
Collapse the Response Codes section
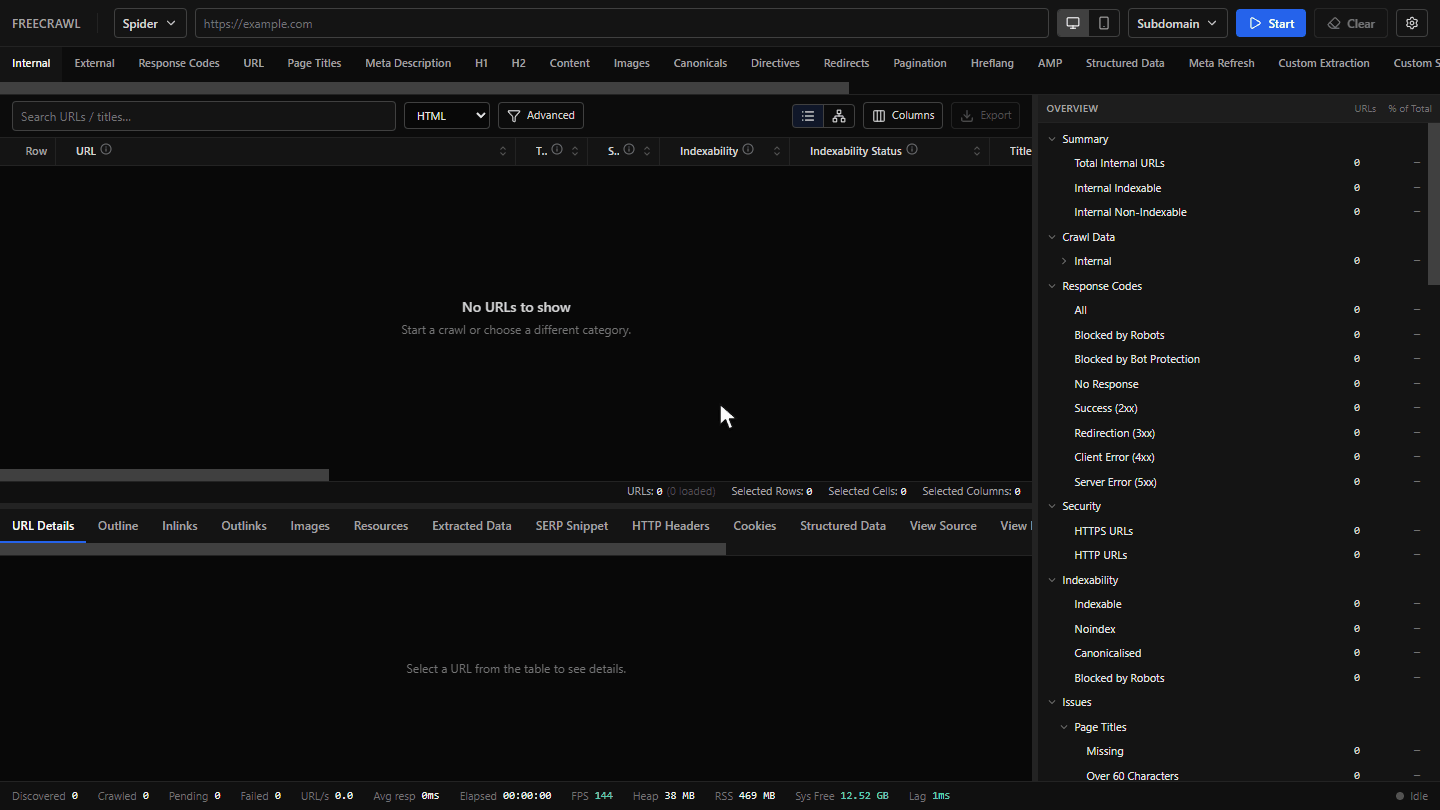1052,286
